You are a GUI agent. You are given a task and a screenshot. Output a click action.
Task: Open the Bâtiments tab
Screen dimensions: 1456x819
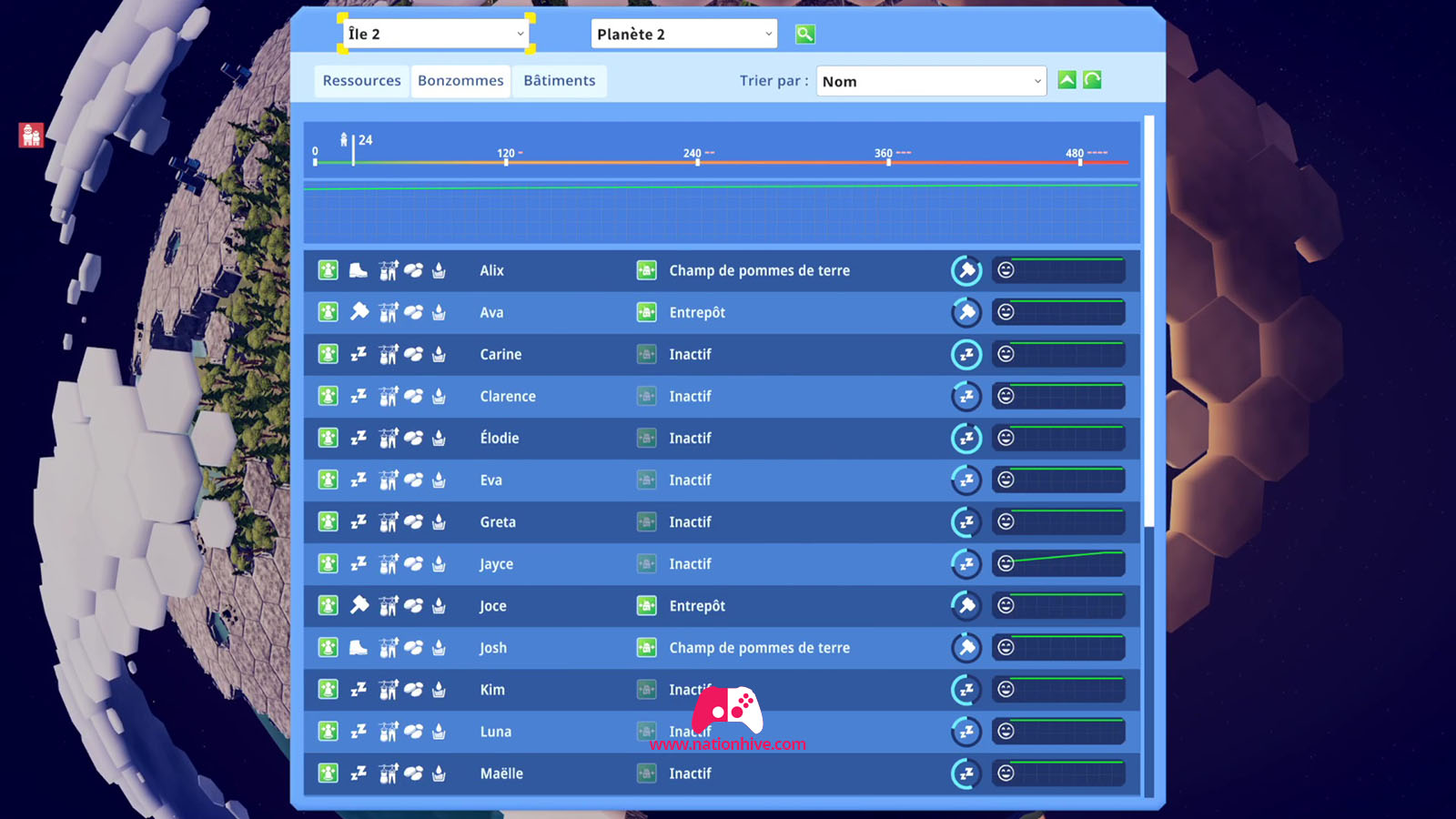click(x=559, y=80)
